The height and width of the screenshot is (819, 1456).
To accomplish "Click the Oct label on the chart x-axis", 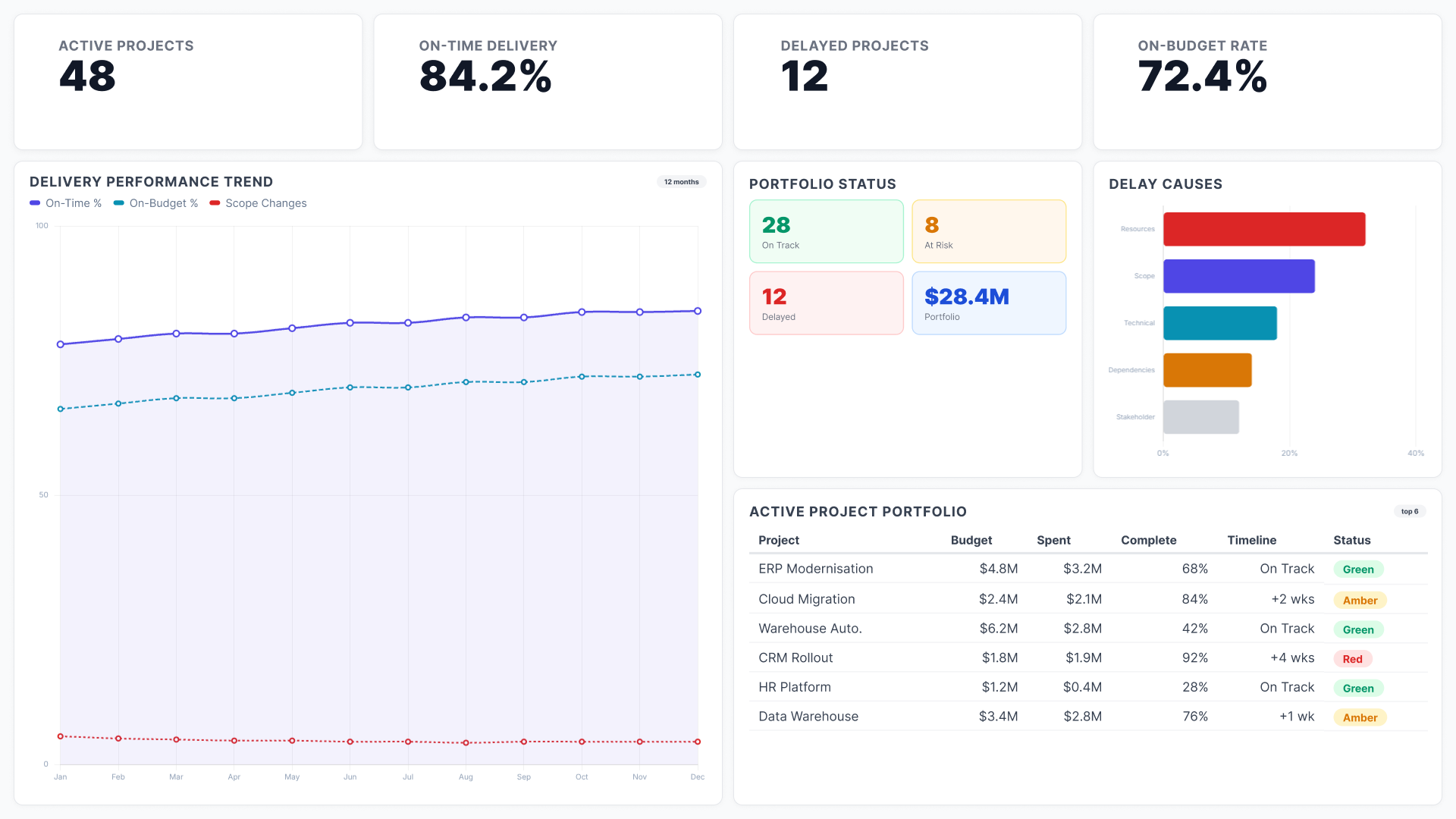I will coord(582,777).
